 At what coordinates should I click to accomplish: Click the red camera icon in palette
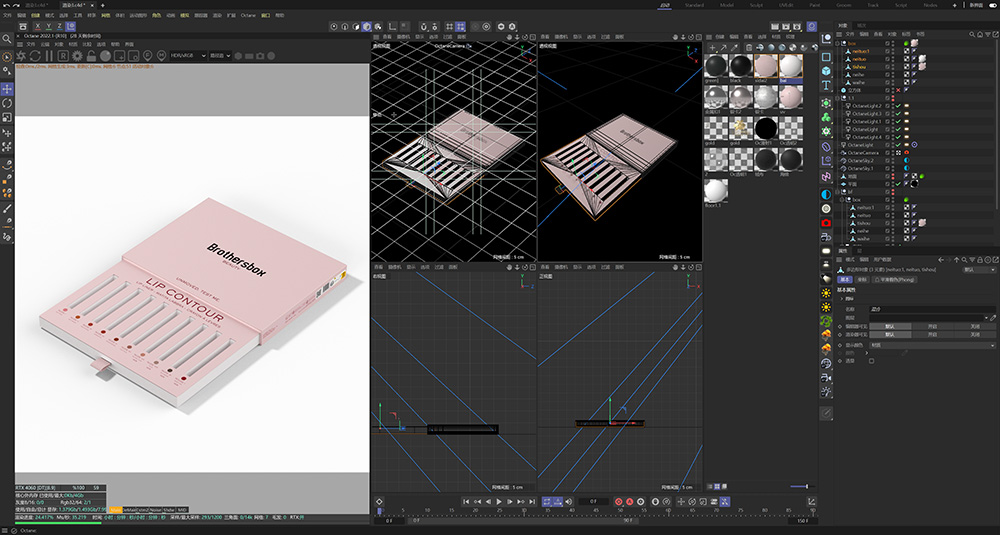point(827,223)
